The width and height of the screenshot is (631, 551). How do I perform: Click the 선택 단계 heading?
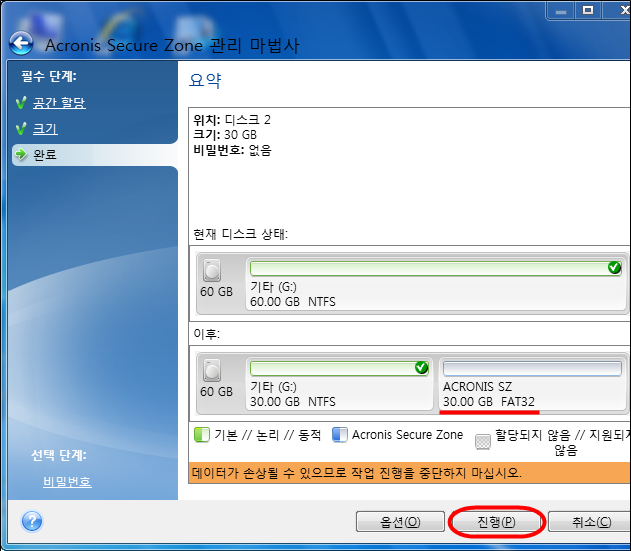(59, 455)
